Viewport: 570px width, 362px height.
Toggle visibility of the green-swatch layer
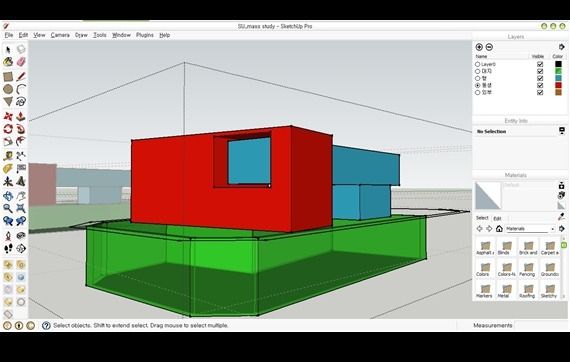point(540,71)
